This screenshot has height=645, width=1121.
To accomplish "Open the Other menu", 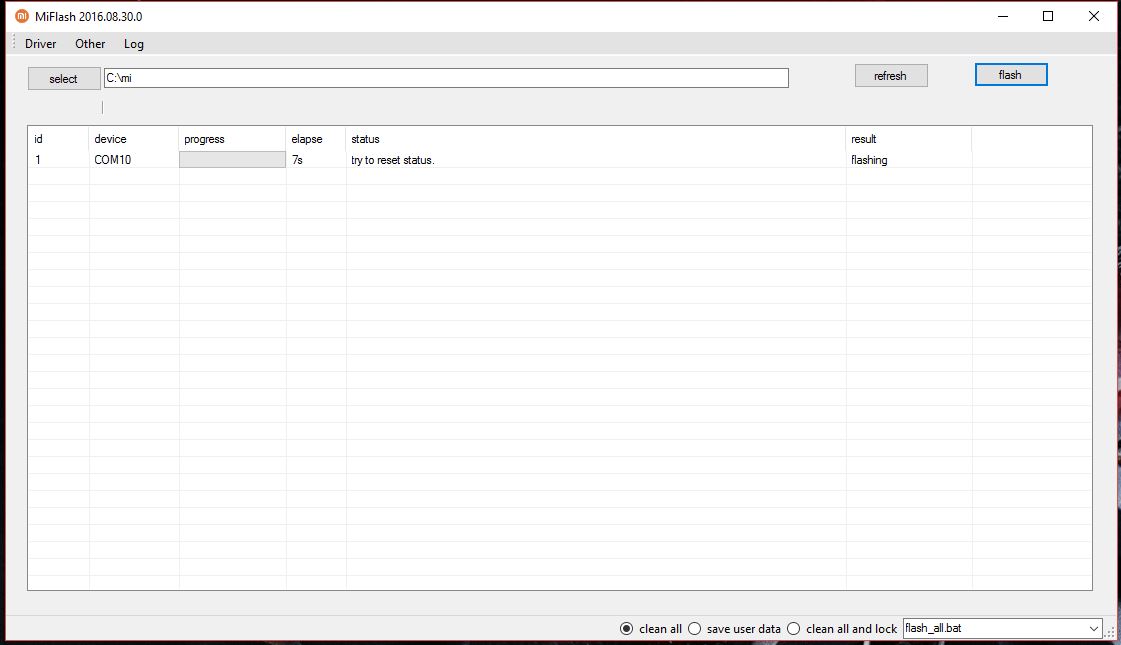I will [90, 44].
